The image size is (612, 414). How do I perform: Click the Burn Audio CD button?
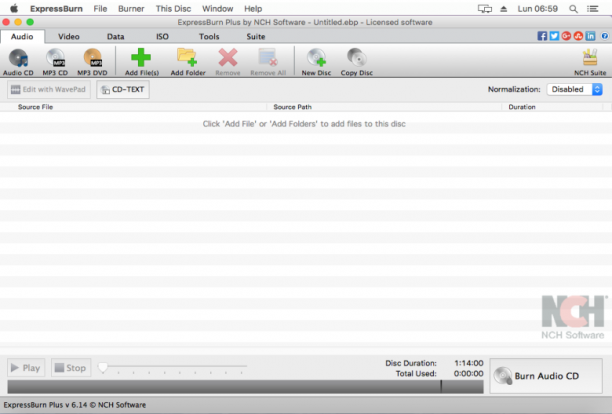[x=546, y=376]
